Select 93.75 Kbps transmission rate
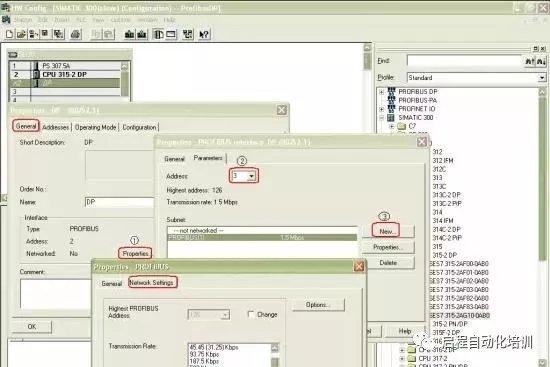This screenshot has width=550, height=367. point(204,354)
